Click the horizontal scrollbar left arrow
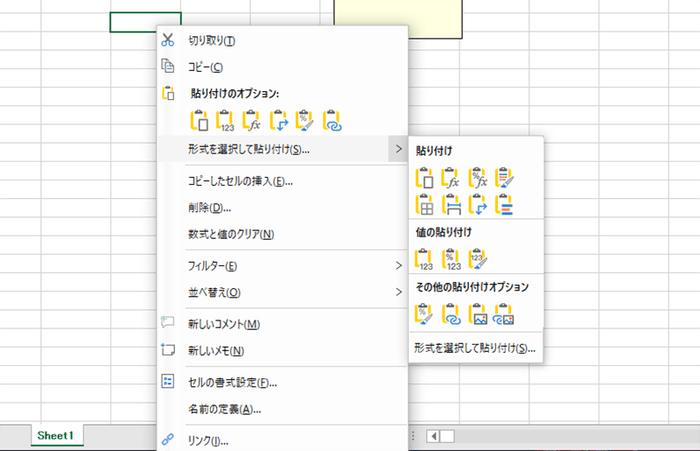The height and width of the screenshot is (451, 700). pos(433,436)
